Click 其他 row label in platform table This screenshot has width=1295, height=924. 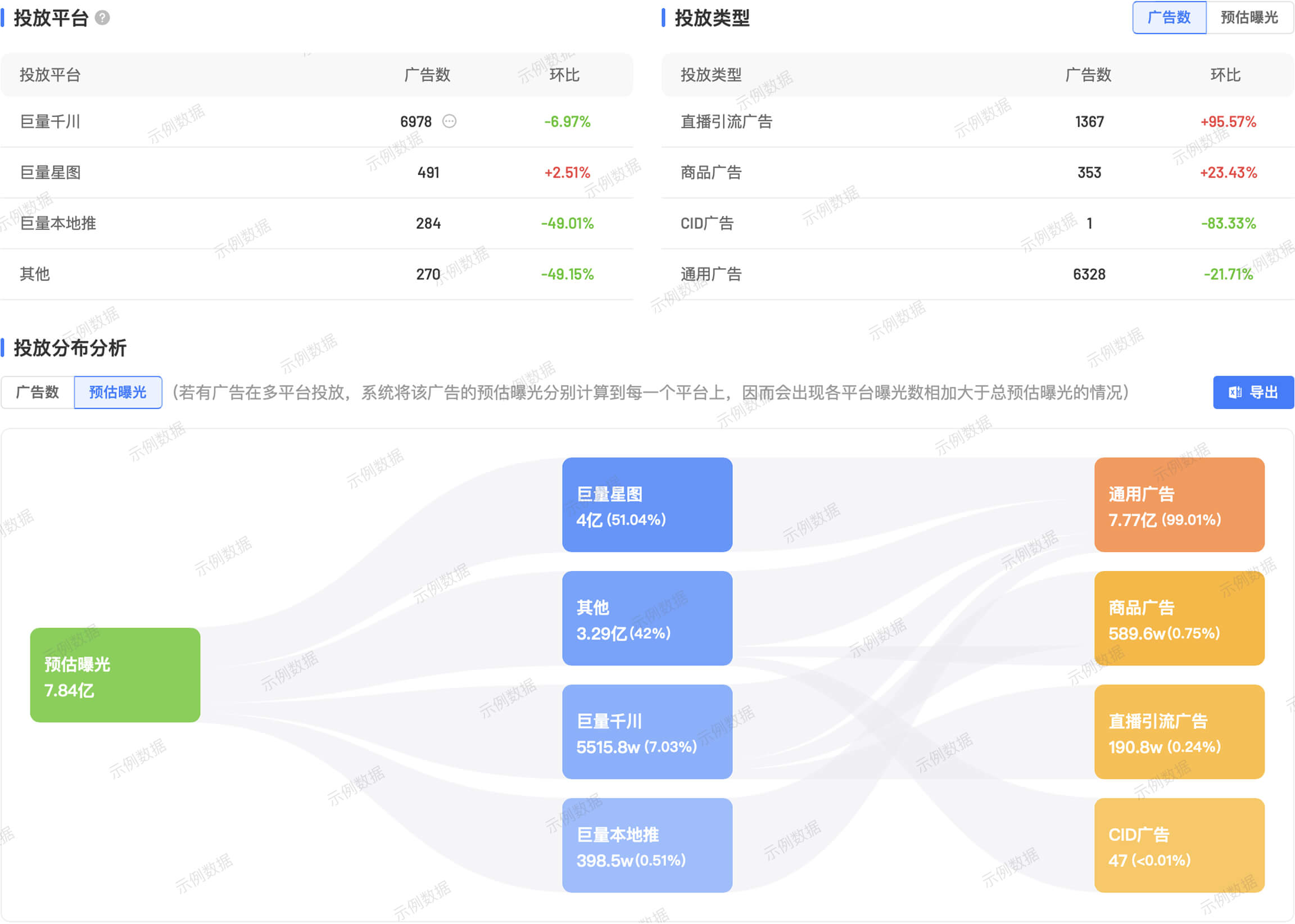[x=35, y=274]
